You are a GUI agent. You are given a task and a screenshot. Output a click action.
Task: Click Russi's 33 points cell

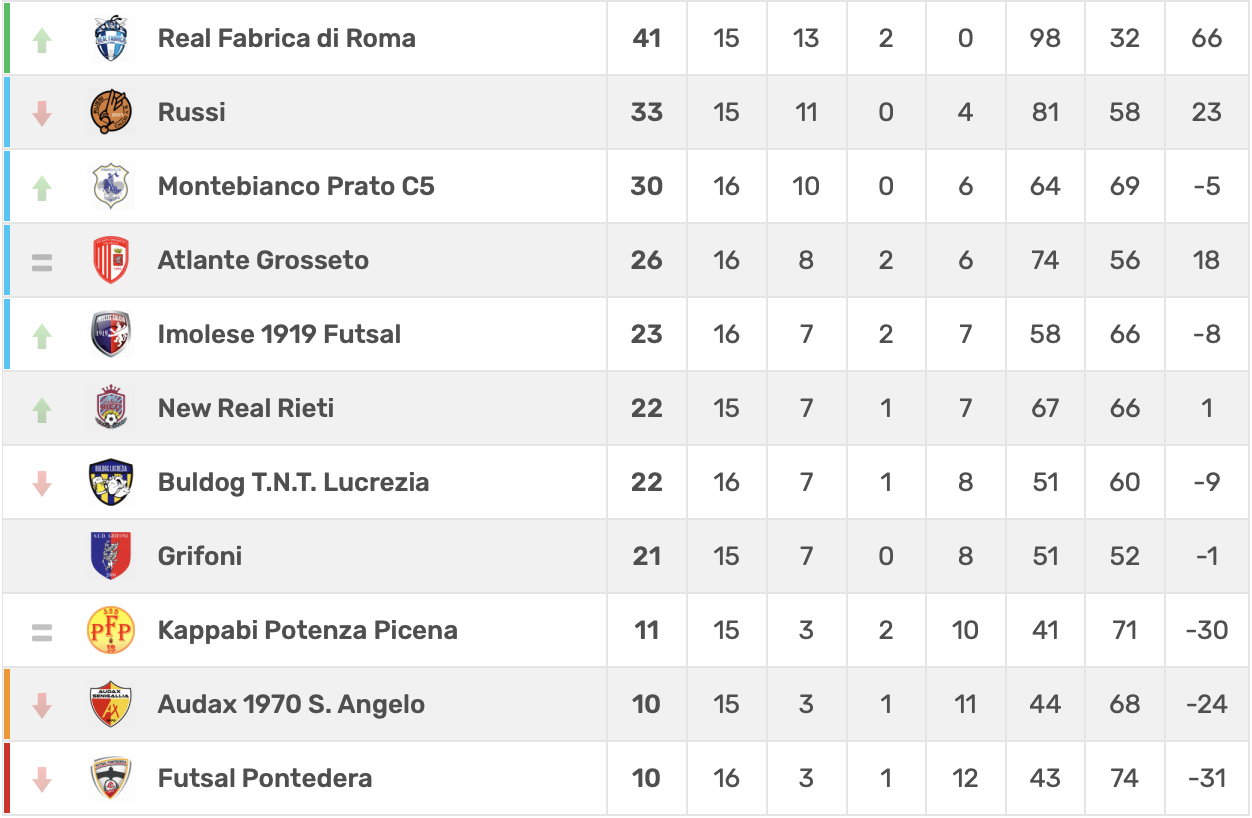[x=647, y=112]
